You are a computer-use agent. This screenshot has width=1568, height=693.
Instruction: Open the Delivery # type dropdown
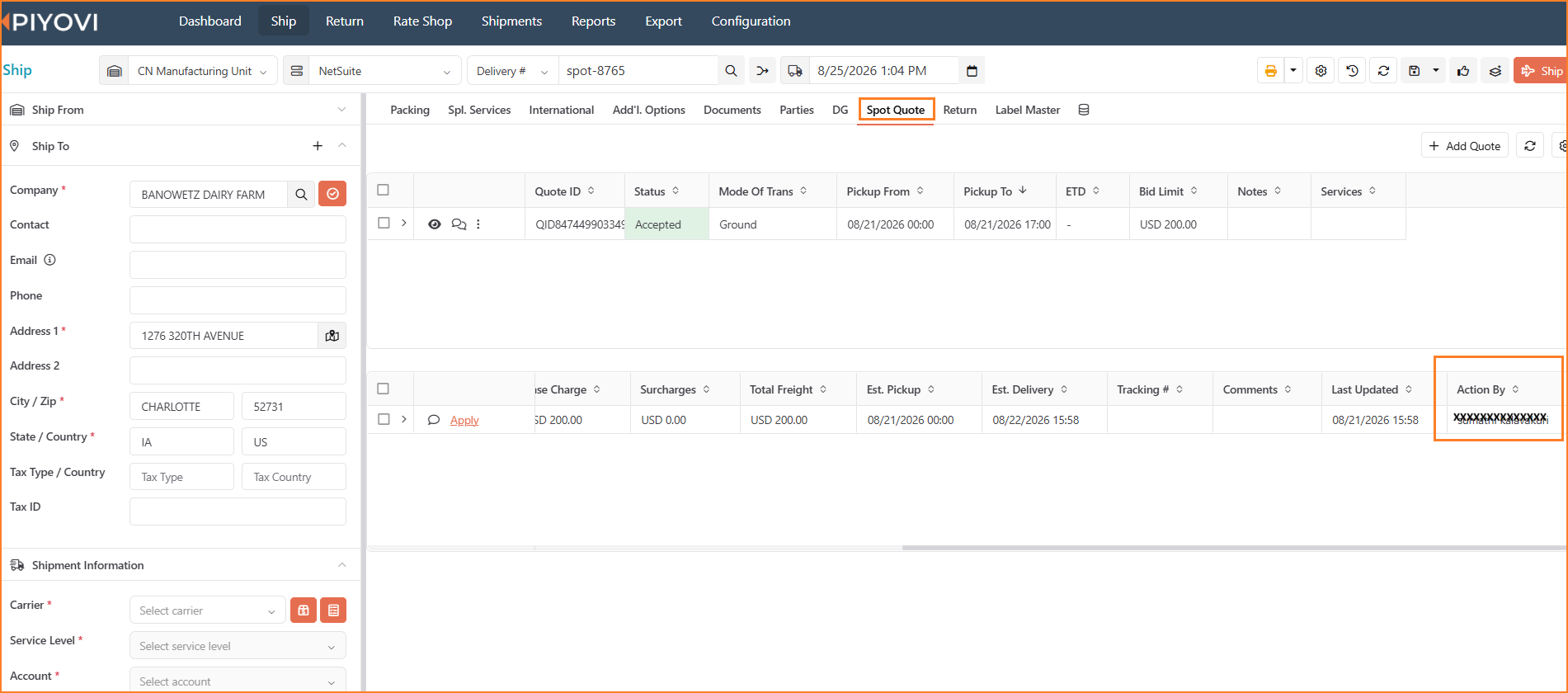tap(512, 71)
